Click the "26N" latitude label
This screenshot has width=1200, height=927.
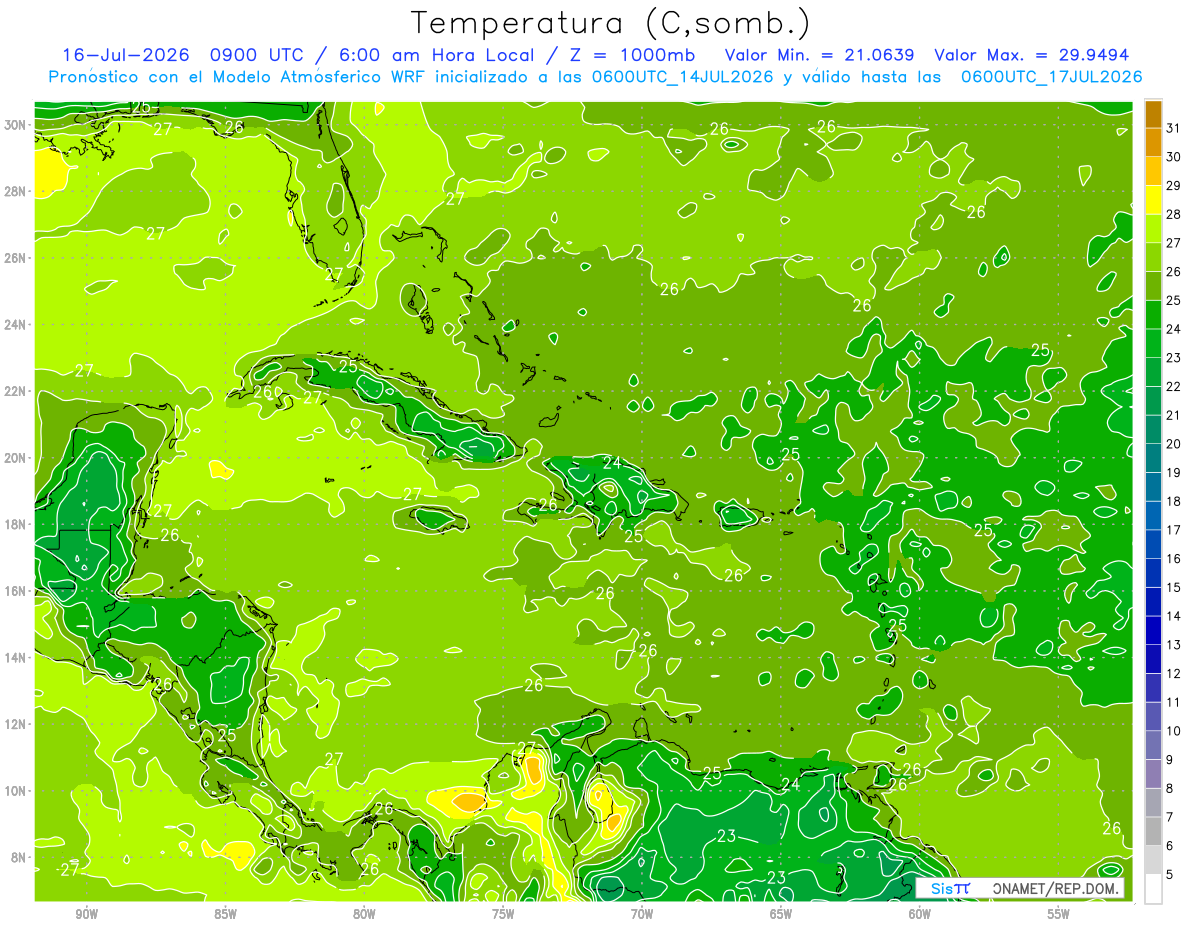(17, 257)
